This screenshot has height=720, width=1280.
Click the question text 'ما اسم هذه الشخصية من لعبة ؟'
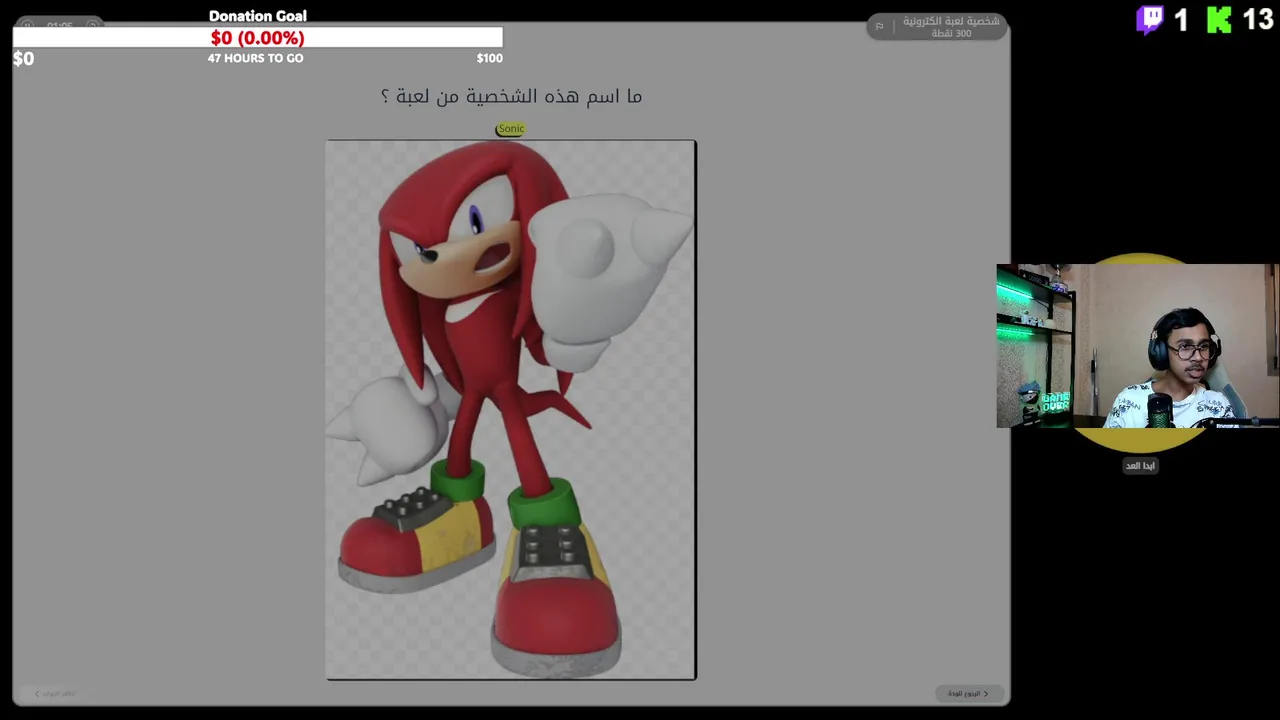click(511, 96)
